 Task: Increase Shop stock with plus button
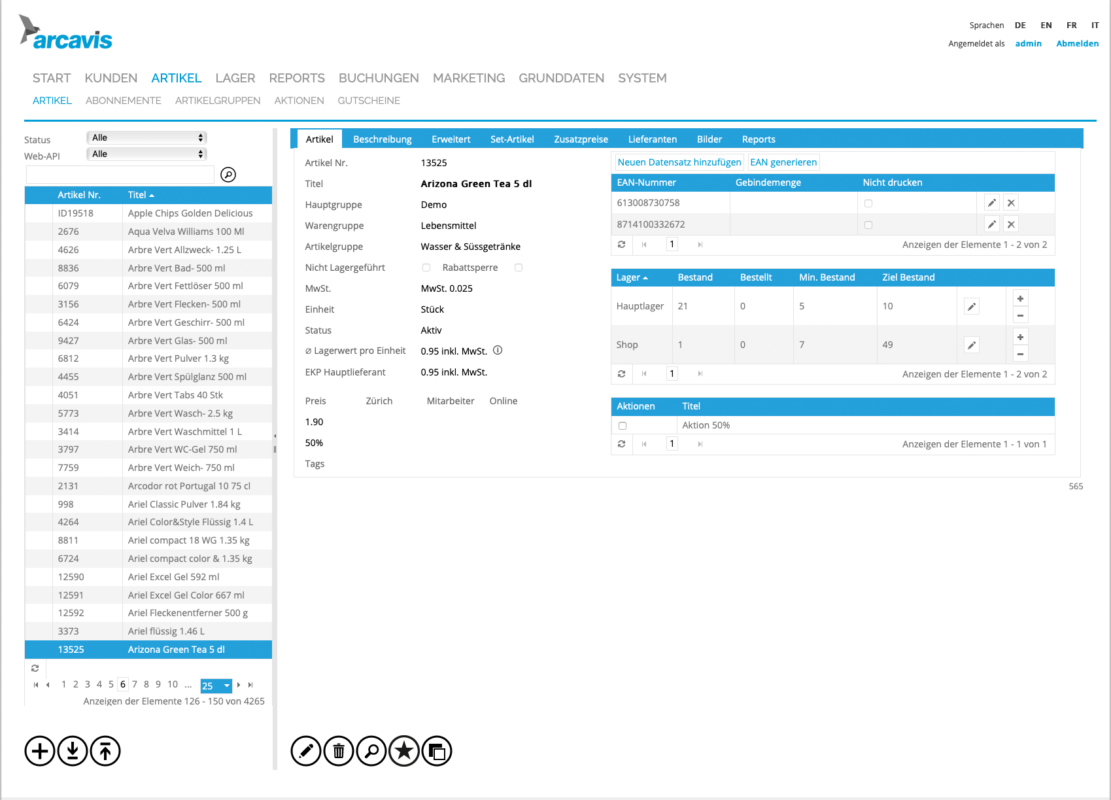[x=1020, y=337]
